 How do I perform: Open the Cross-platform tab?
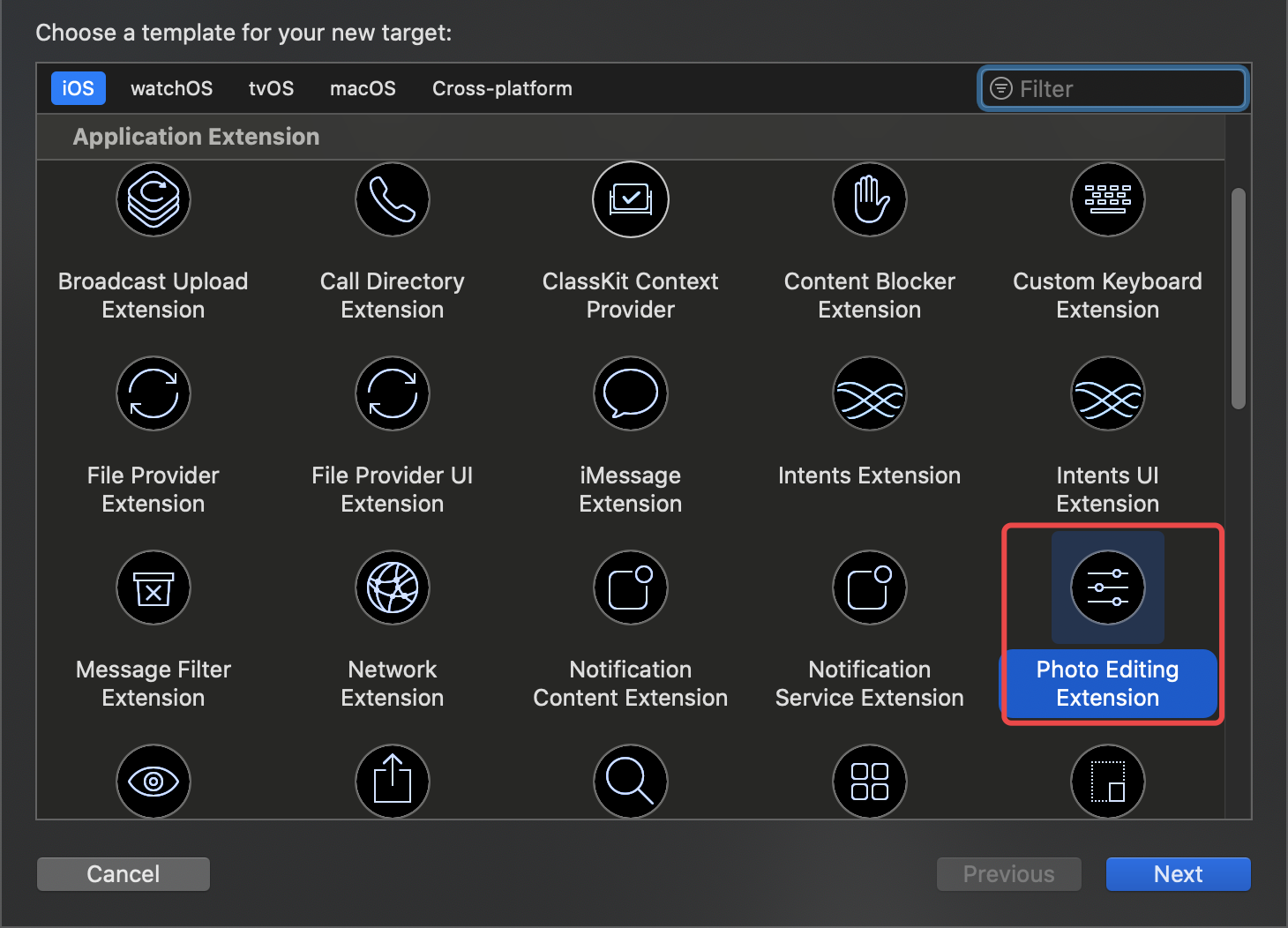click(502, 88)
